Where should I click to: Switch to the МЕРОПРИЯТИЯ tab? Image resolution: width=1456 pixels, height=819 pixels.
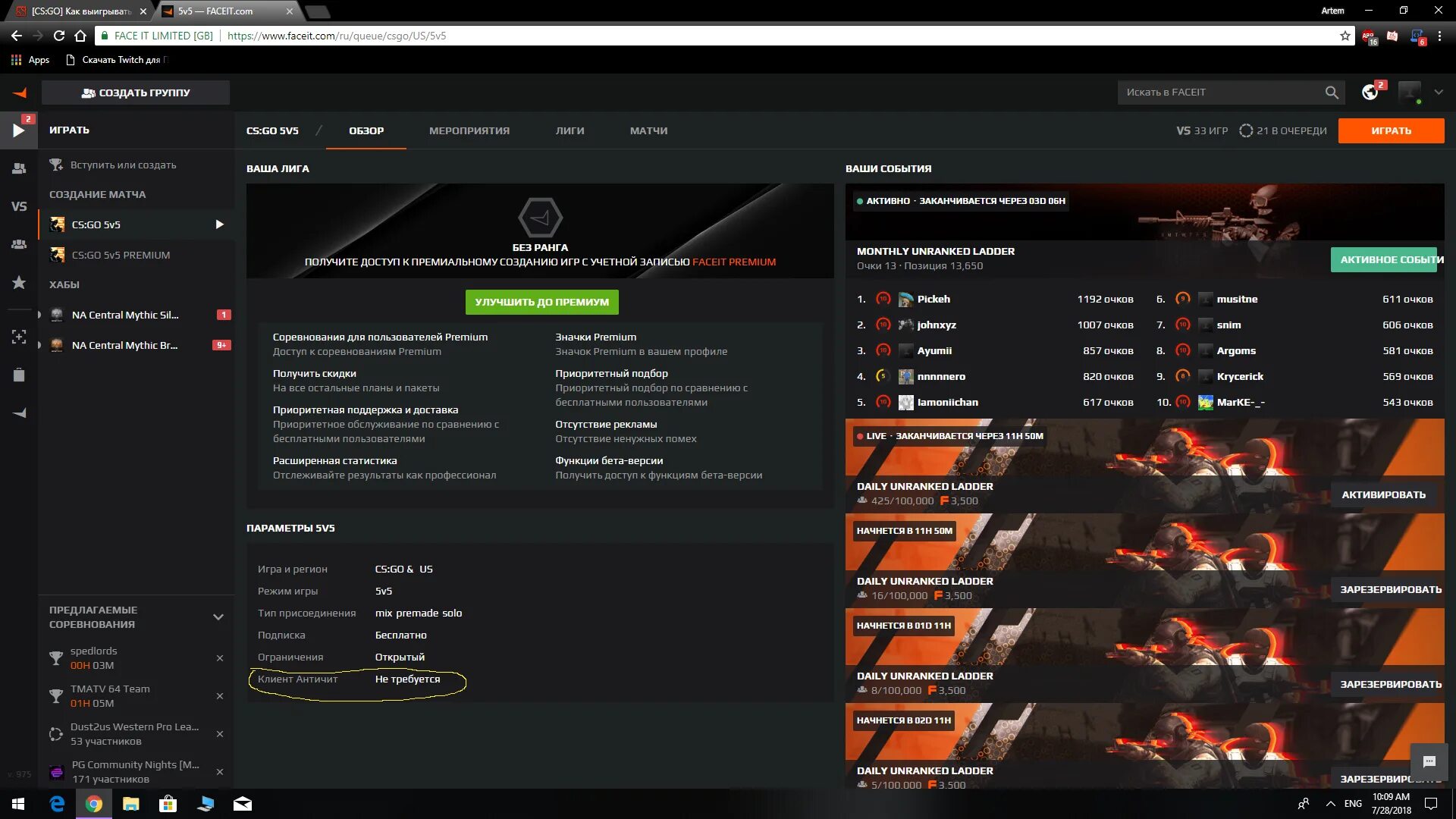point(469,130)
